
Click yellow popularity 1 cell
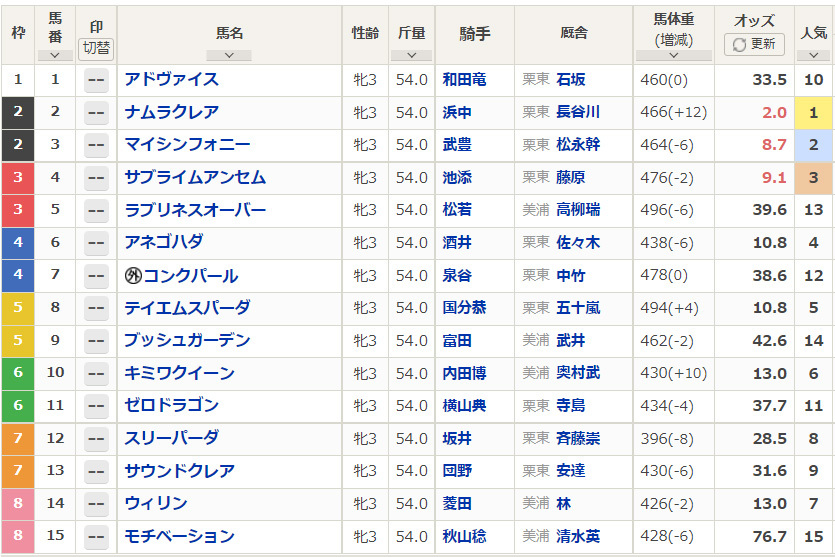point(813,113)
